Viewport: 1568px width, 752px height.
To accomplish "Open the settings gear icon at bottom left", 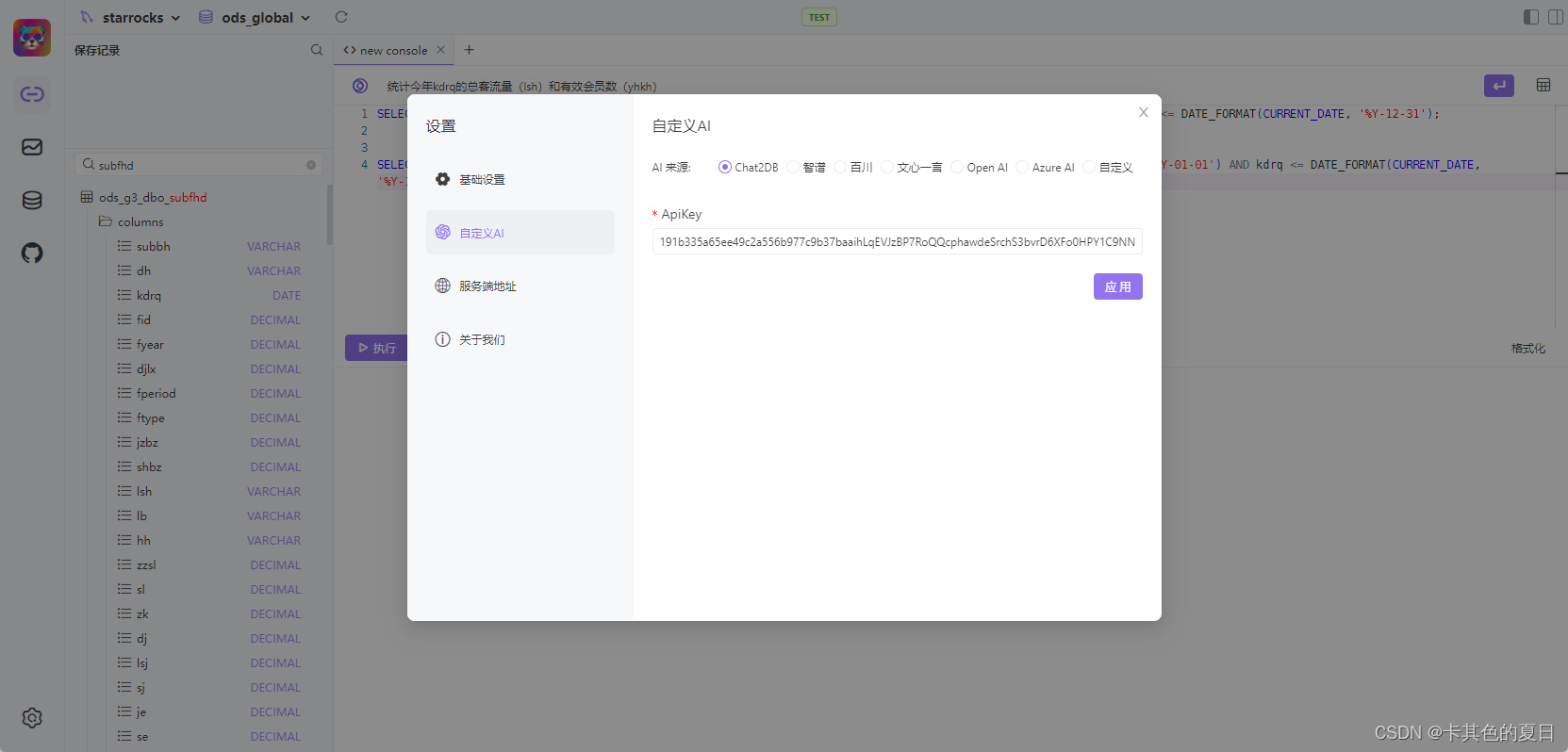I will (32, 718).
